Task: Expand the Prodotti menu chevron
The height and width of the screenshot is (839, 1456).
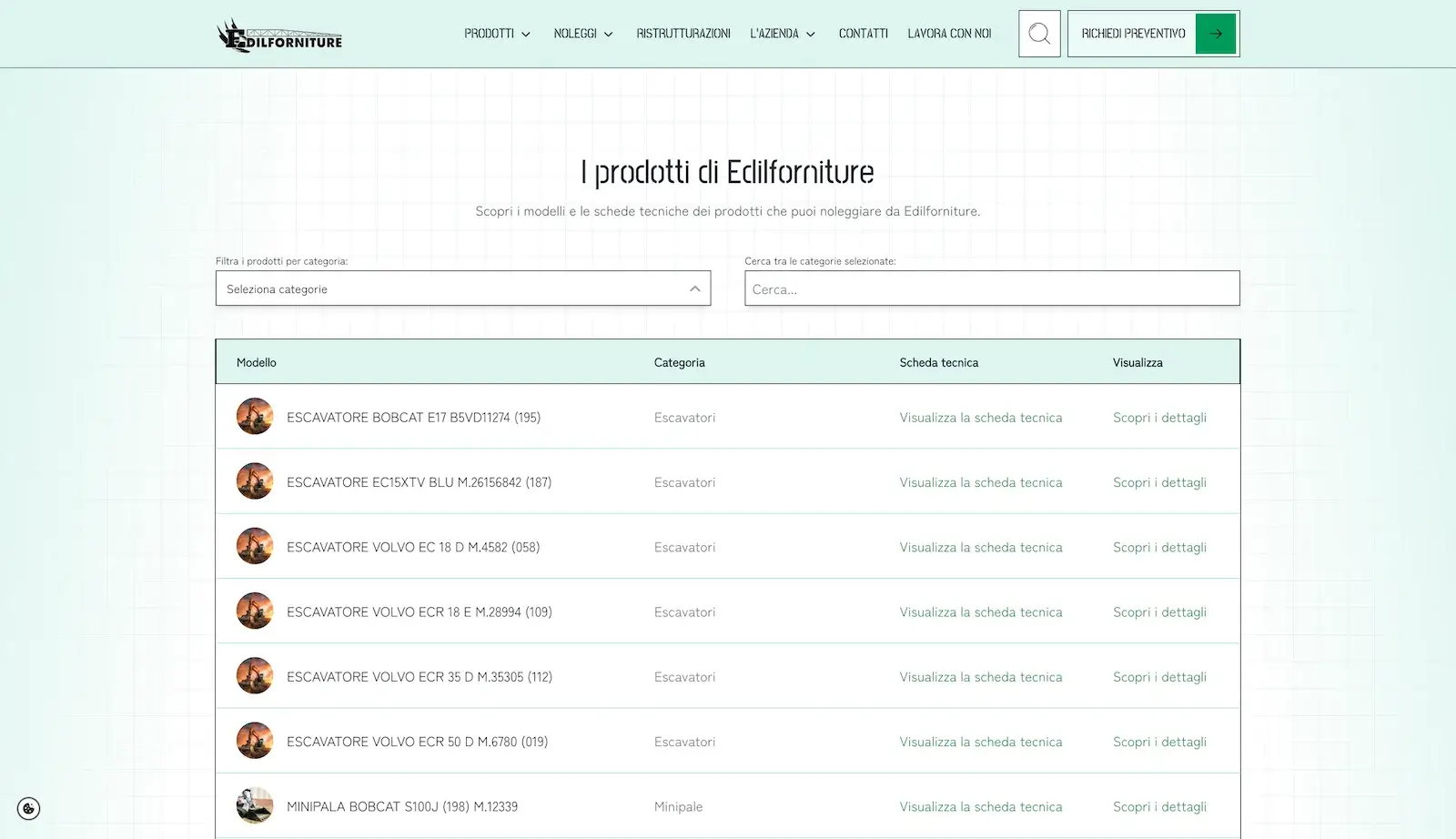Action: tap(526, 35)
